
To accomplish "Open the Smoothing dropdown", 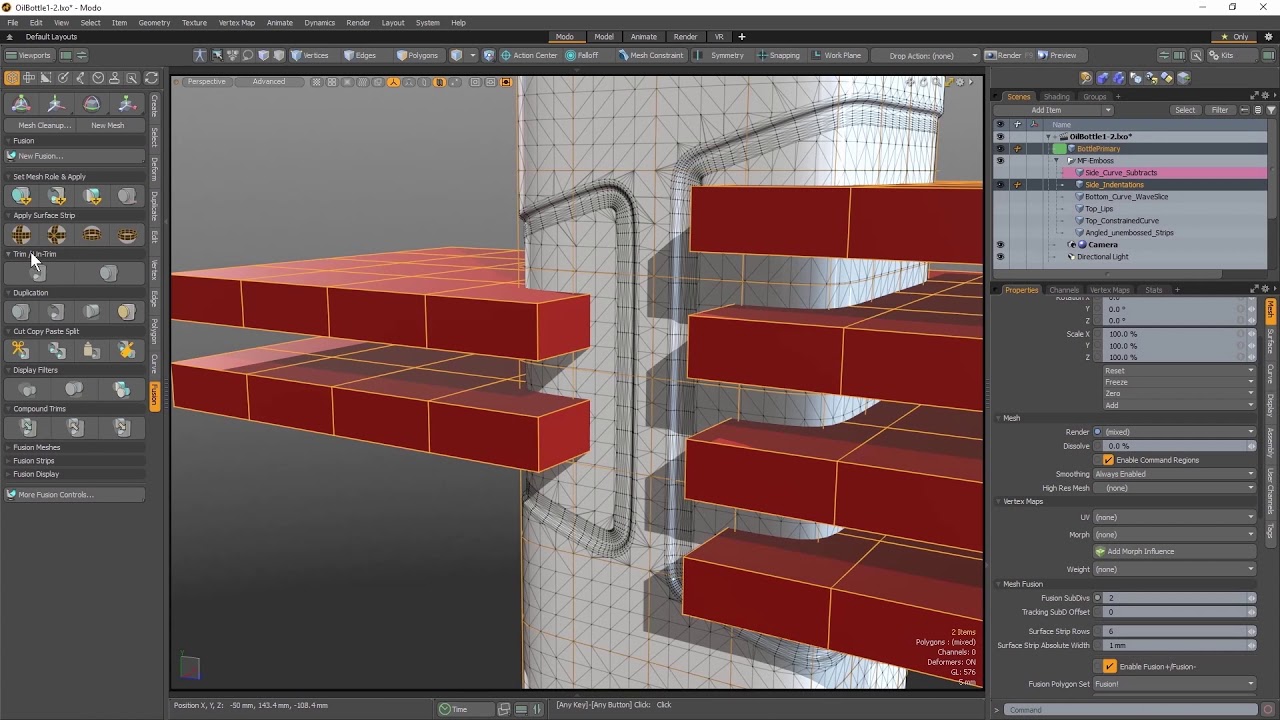I will (1174, 474).
